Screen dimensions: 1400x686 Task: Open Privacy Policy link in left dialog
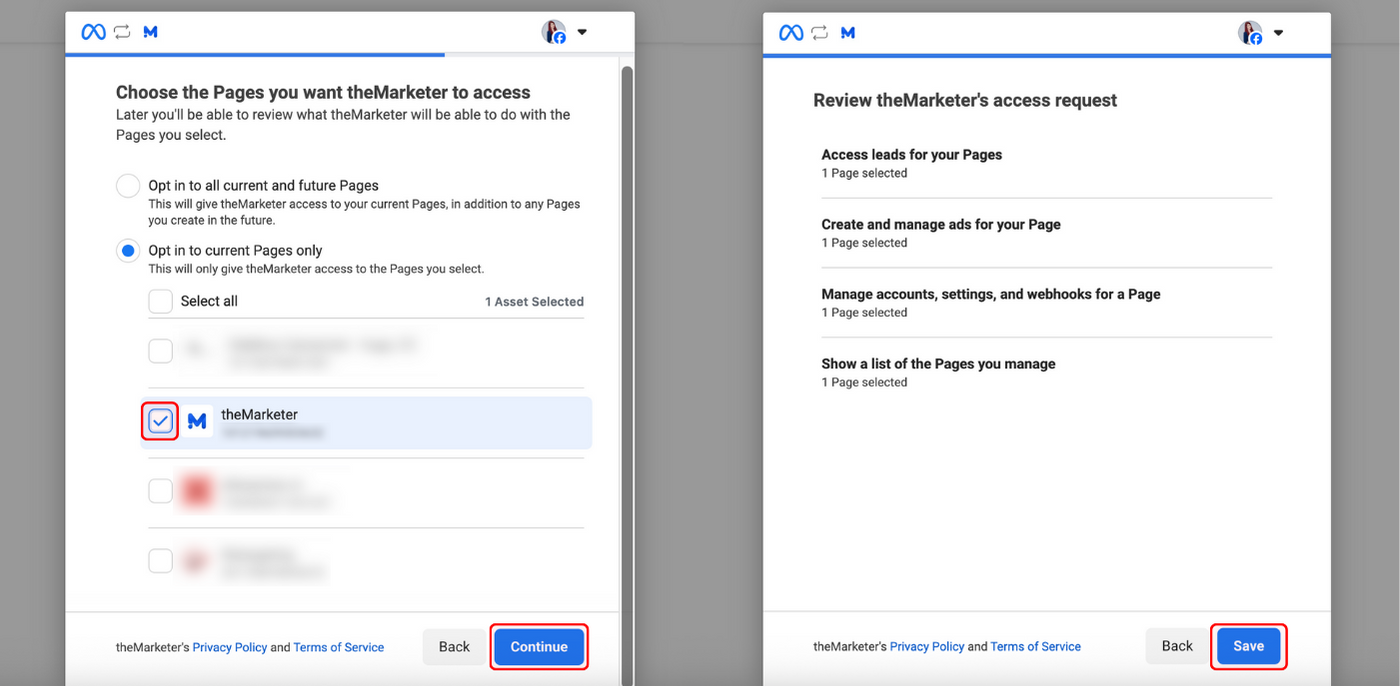pyautogui.click(x=230, y=648)
